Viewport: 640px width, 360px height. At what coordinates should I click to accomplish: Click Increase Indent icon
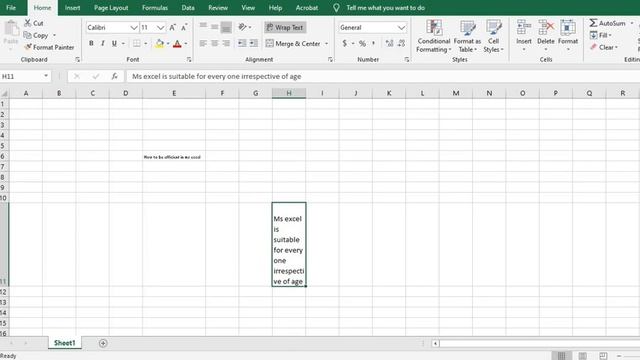click(253, 43)
